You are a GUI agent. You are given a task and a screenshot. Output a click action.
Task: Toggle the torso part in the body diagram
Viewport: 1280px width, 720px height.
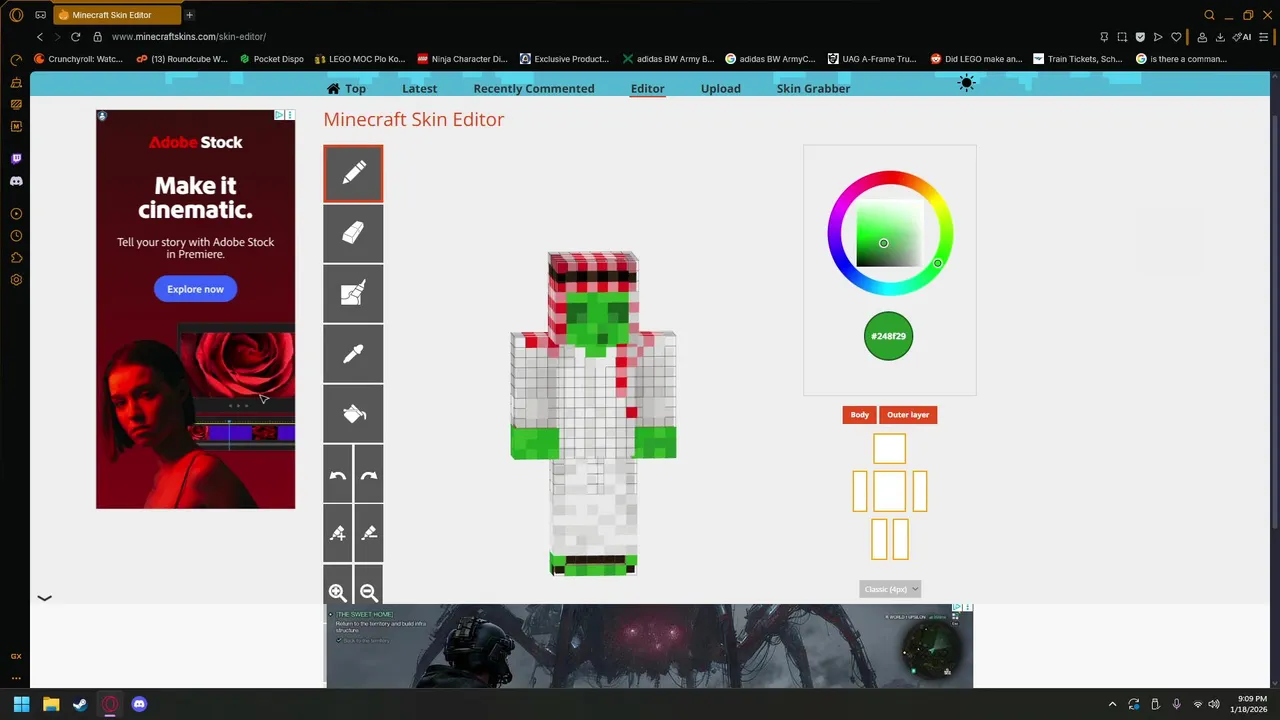click(x=889, y=491)
